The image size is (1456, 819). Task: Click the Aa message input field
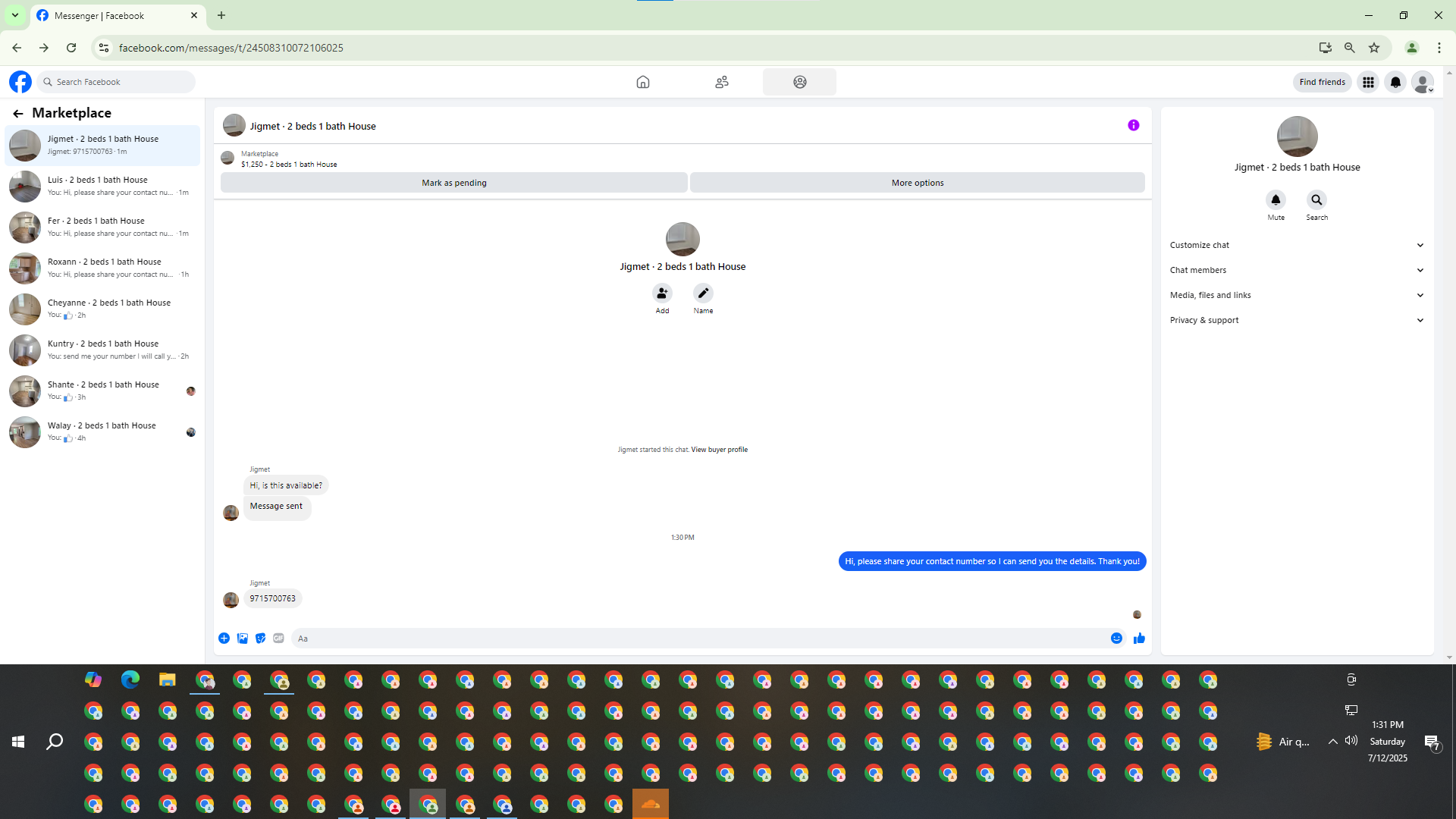point(698,639)
